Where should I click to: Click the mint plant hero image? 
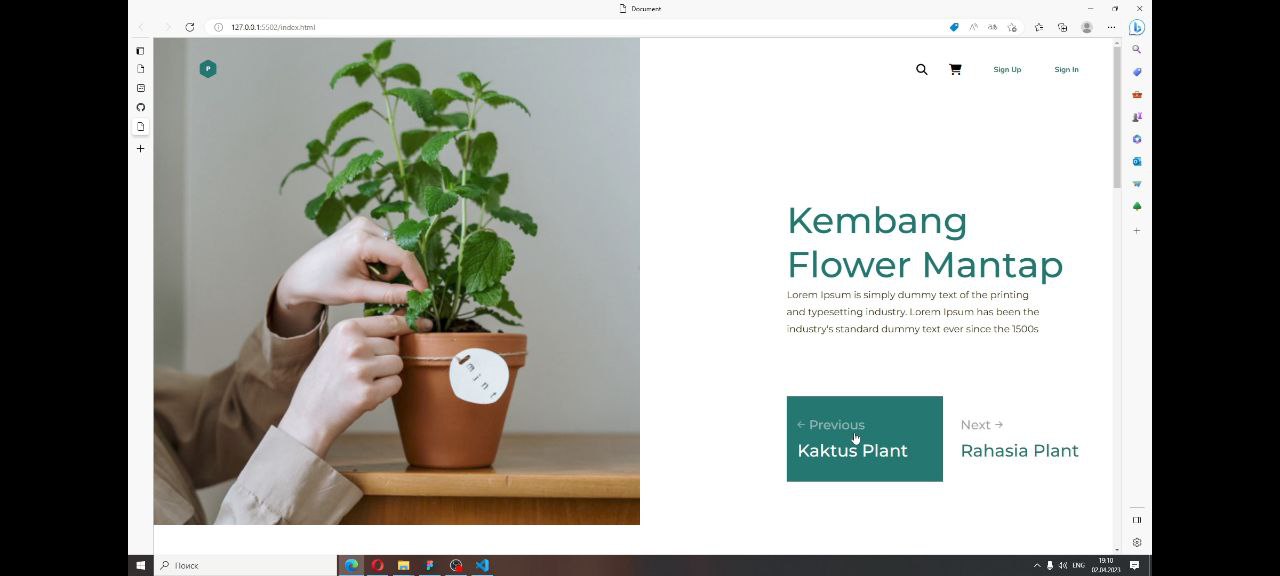(397, 281)
